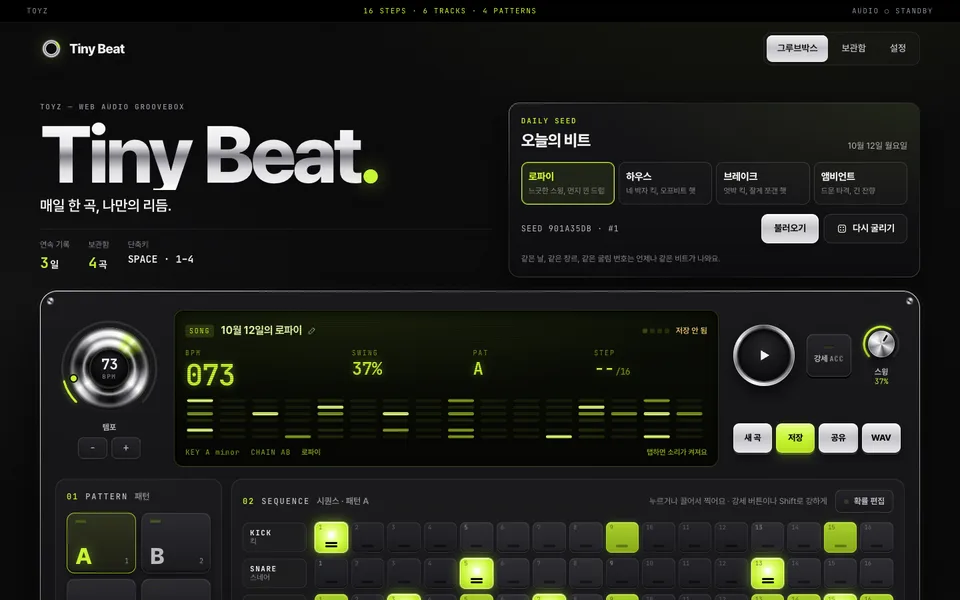Click the pencil icon to rename the song
Viewport: 960px width, 600px height.
[312, 331]
